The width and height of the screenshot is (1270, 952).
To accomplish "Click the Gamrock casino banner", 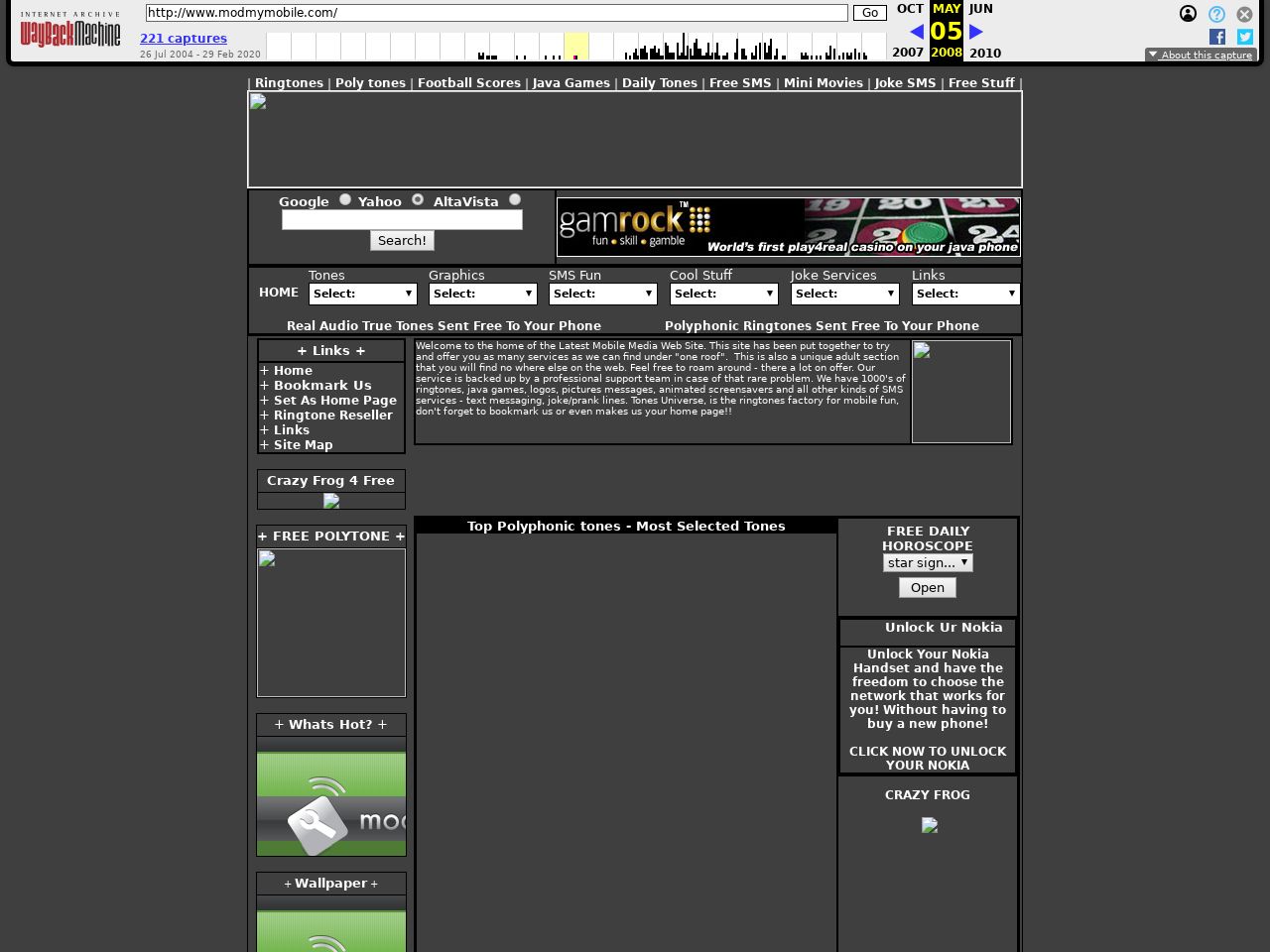I will (788, 226).
